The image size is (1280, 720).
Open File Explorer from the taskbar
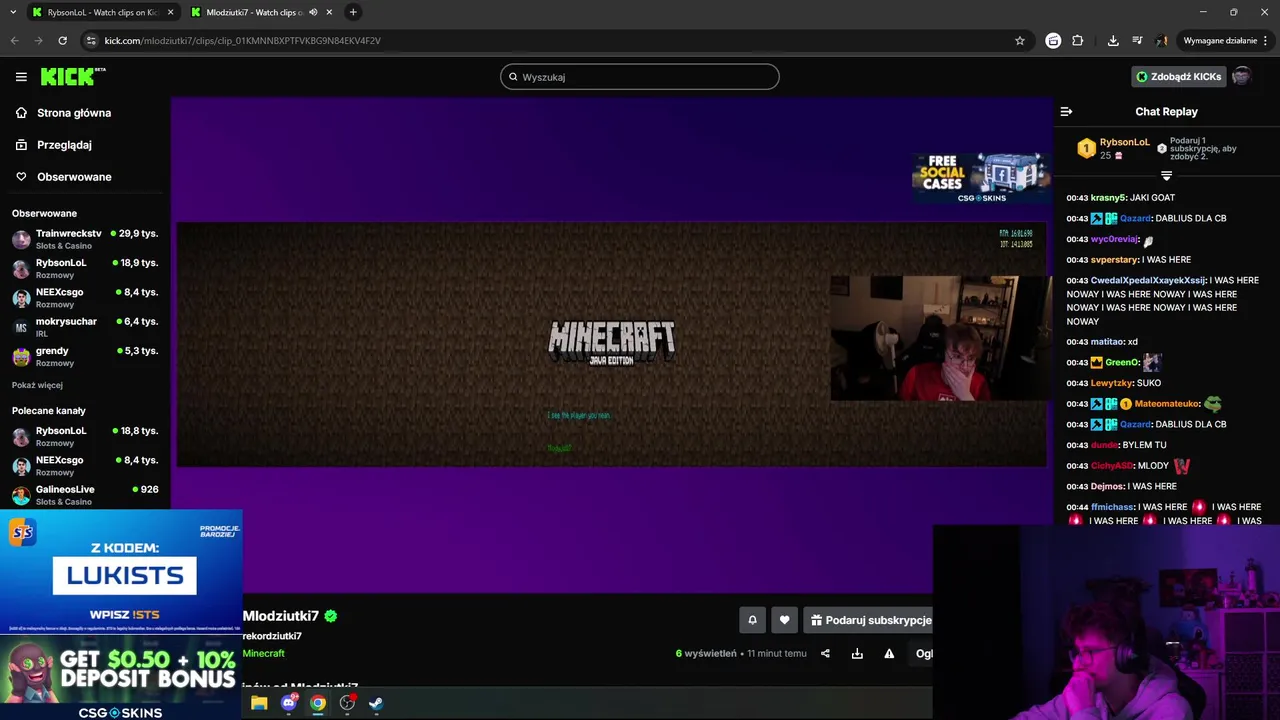pos(259,703)
